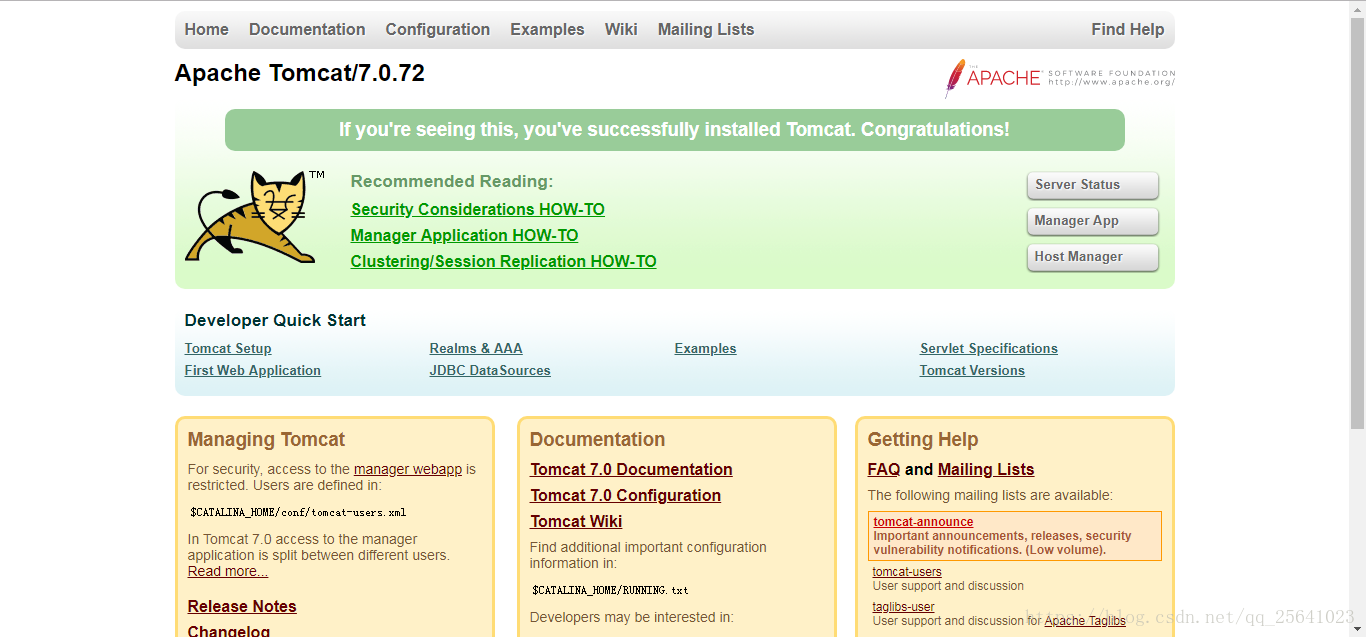Open the Tomcat Versions link
This screenshot has width=1366, height=637.
coord(972,370)
